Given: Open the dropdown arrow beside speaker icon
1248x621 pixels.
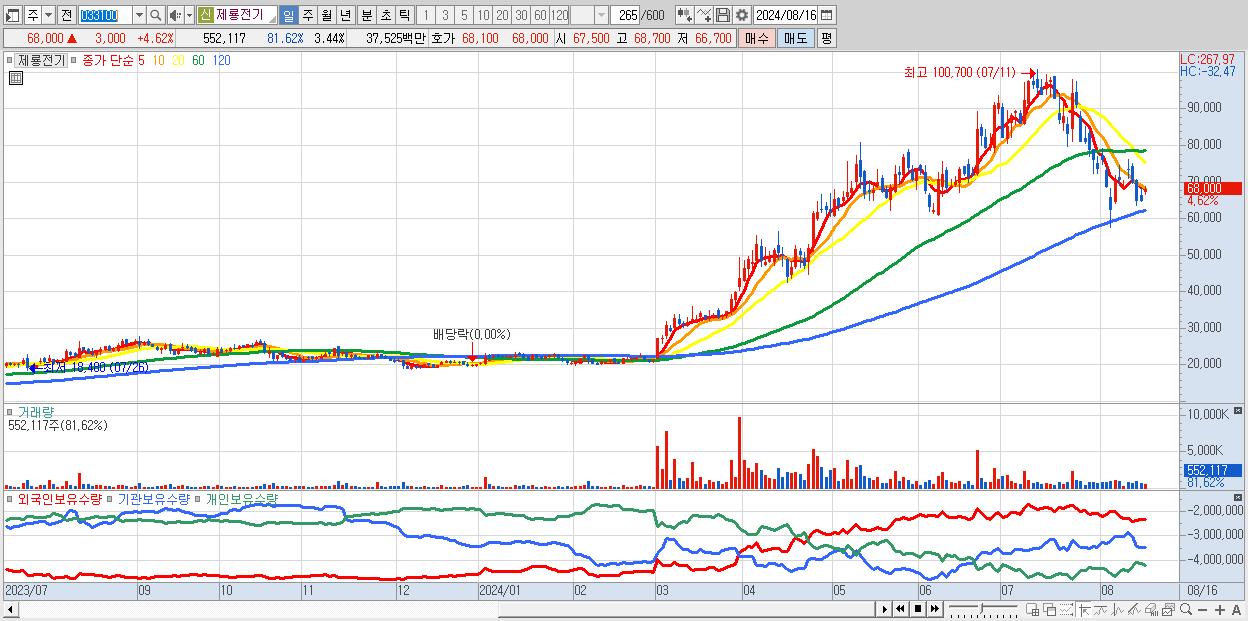Looking at the screenshot, I should 189,15.
